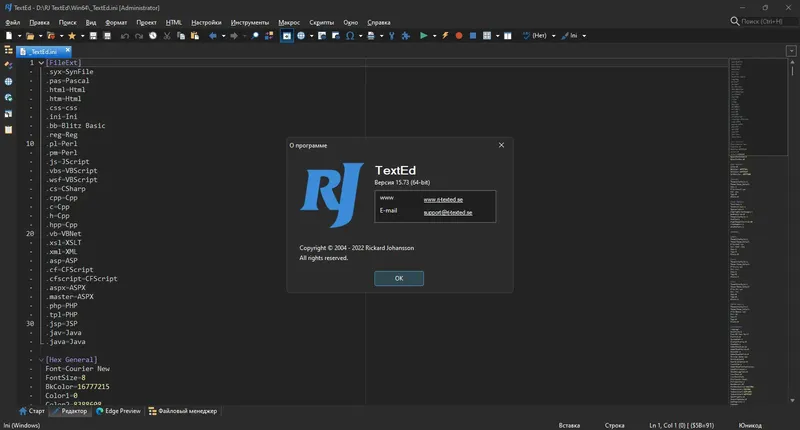Click the tree list icon in left sidebar
The image size is (800, 430).
(8, 50)
